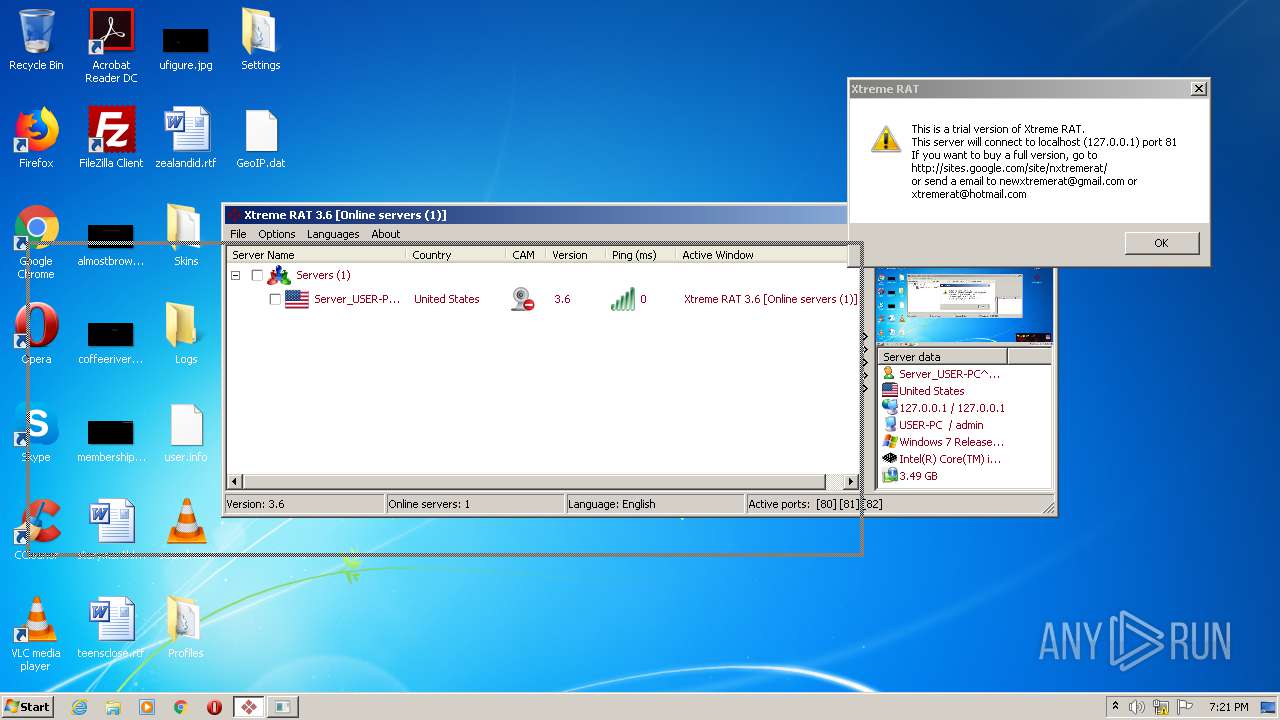1280x720 pixels.
Task: Click the Windows logo beside Windows 7 Release
Action: (x=889, y=442)
